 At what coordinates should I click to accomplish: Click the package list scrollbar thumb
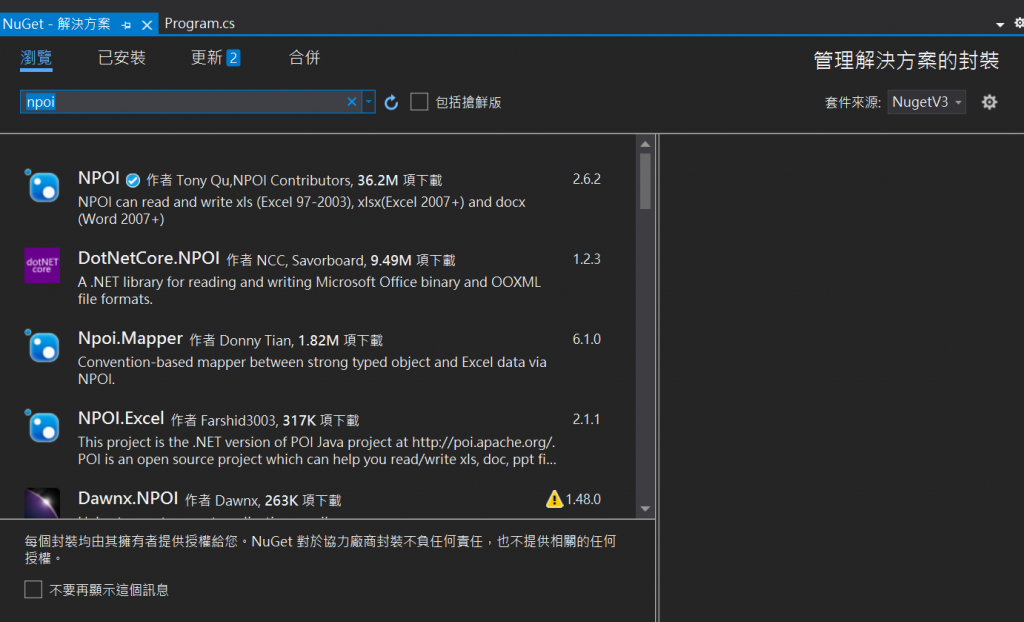(x=645, y=181)
